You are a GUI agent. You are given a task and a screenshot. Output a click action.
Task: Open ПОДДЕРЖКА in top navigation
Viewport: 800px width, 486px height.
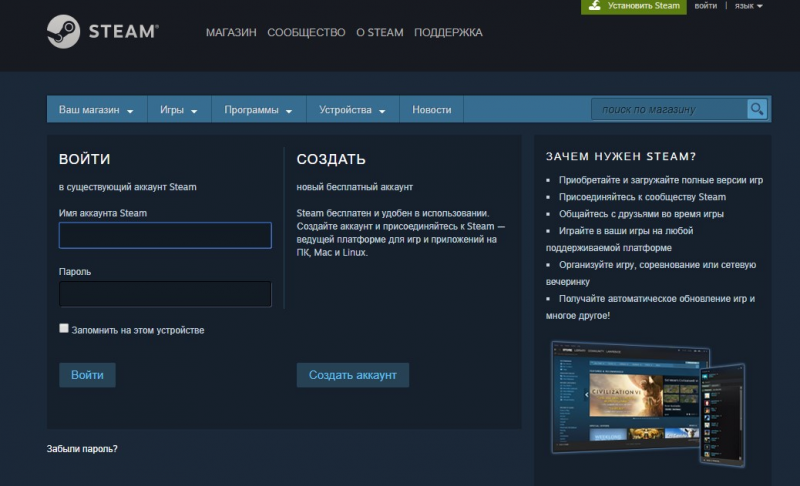coord(448,32)
